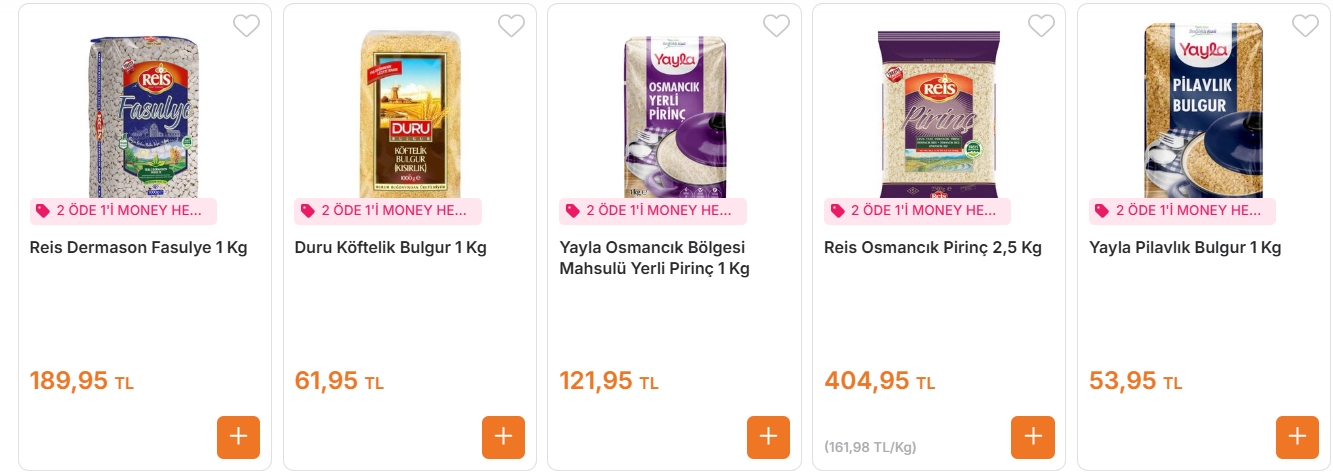1333x474 pixels.
Task: View Reis Pirinç package photo
Action: click(939, 113)
